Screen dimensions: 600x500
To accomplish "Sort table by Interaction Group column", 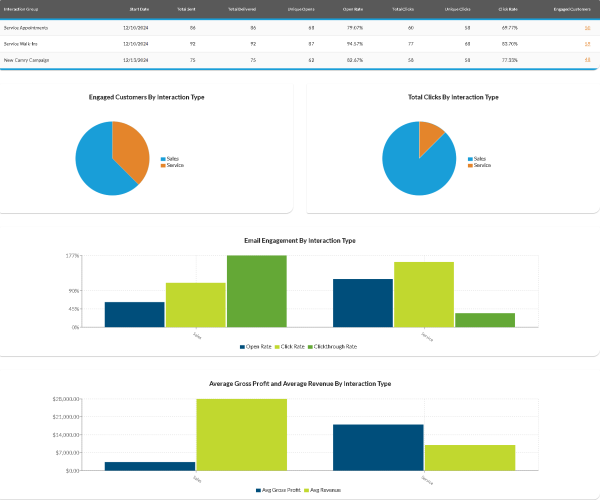I will (22, 8).
